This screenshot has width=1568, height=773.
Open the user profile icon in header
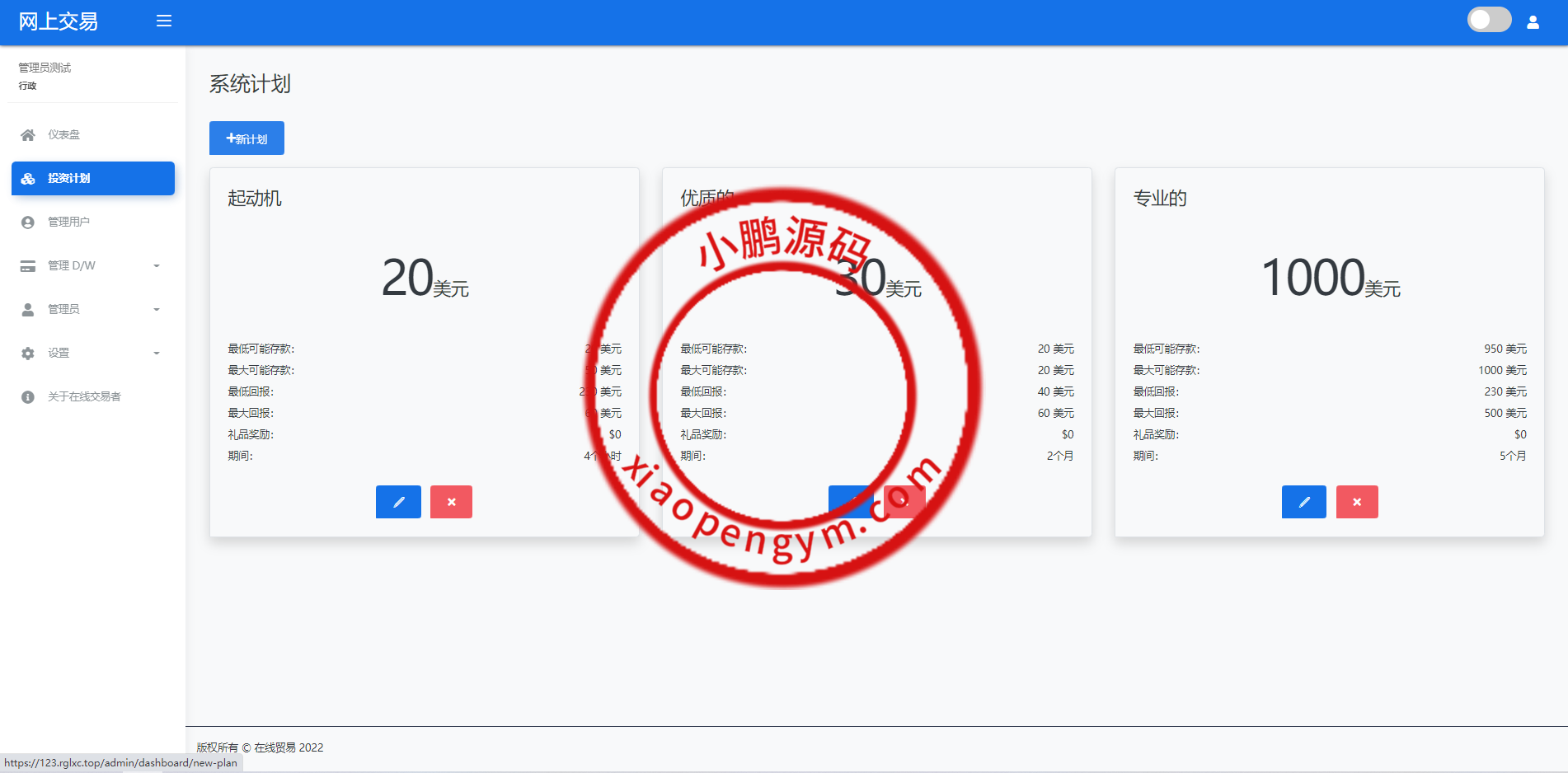click(1533, 22)
